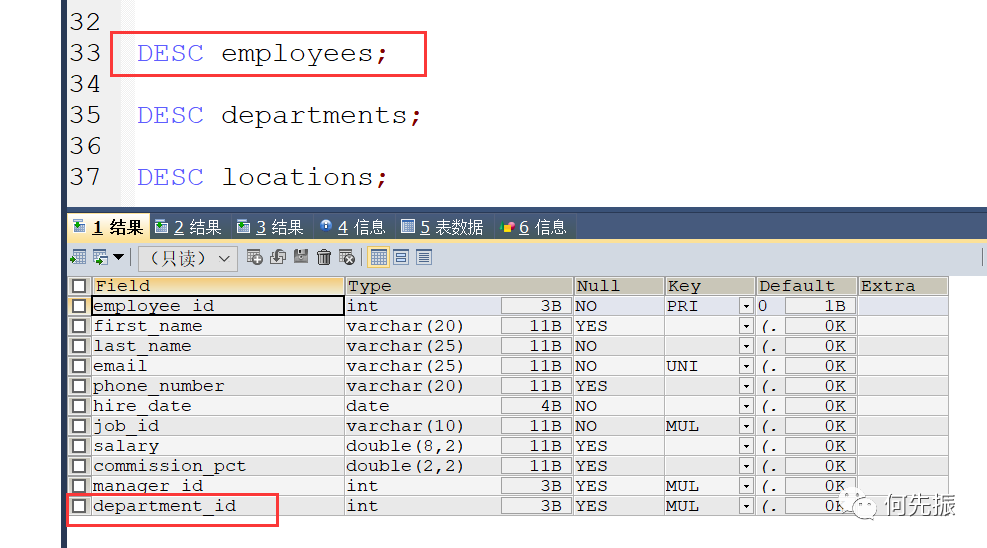Screen dimensions: 987x548
Task: Open Key dropdown for commission_pct row
Action: click(746, 466)
